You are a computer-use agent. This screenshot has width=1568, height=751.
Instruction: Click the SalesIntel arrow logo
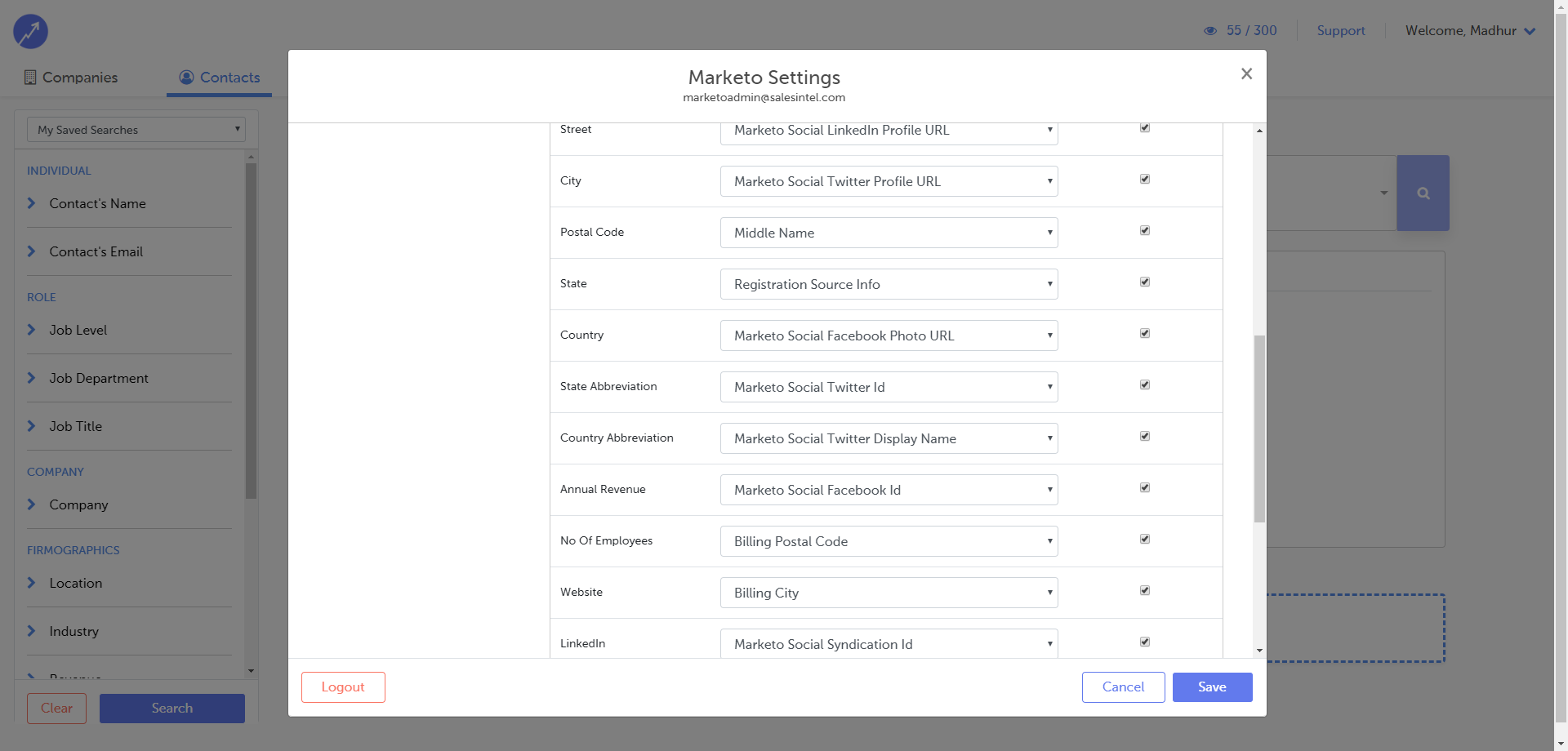click(x=30, y=32)
